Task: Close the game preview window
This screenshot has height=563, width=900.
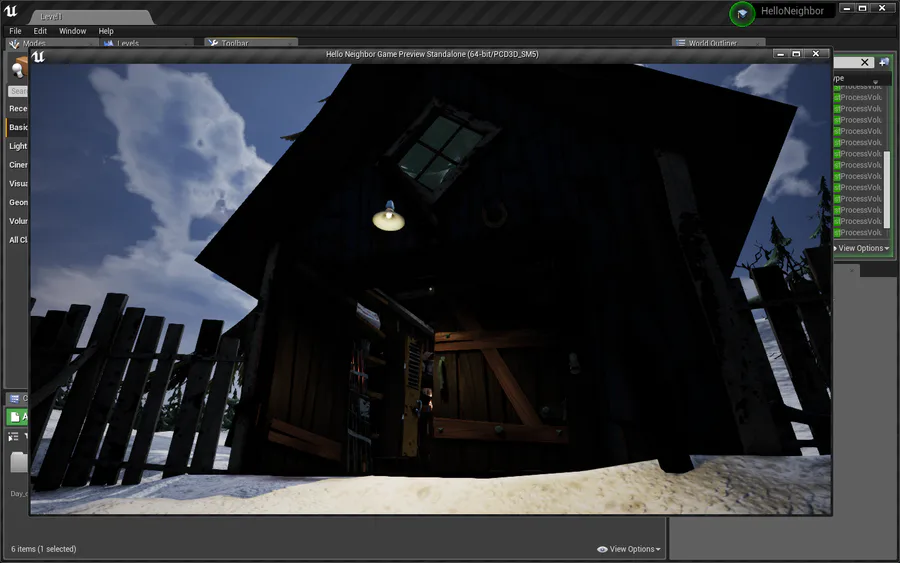Action: coord(816,54)
